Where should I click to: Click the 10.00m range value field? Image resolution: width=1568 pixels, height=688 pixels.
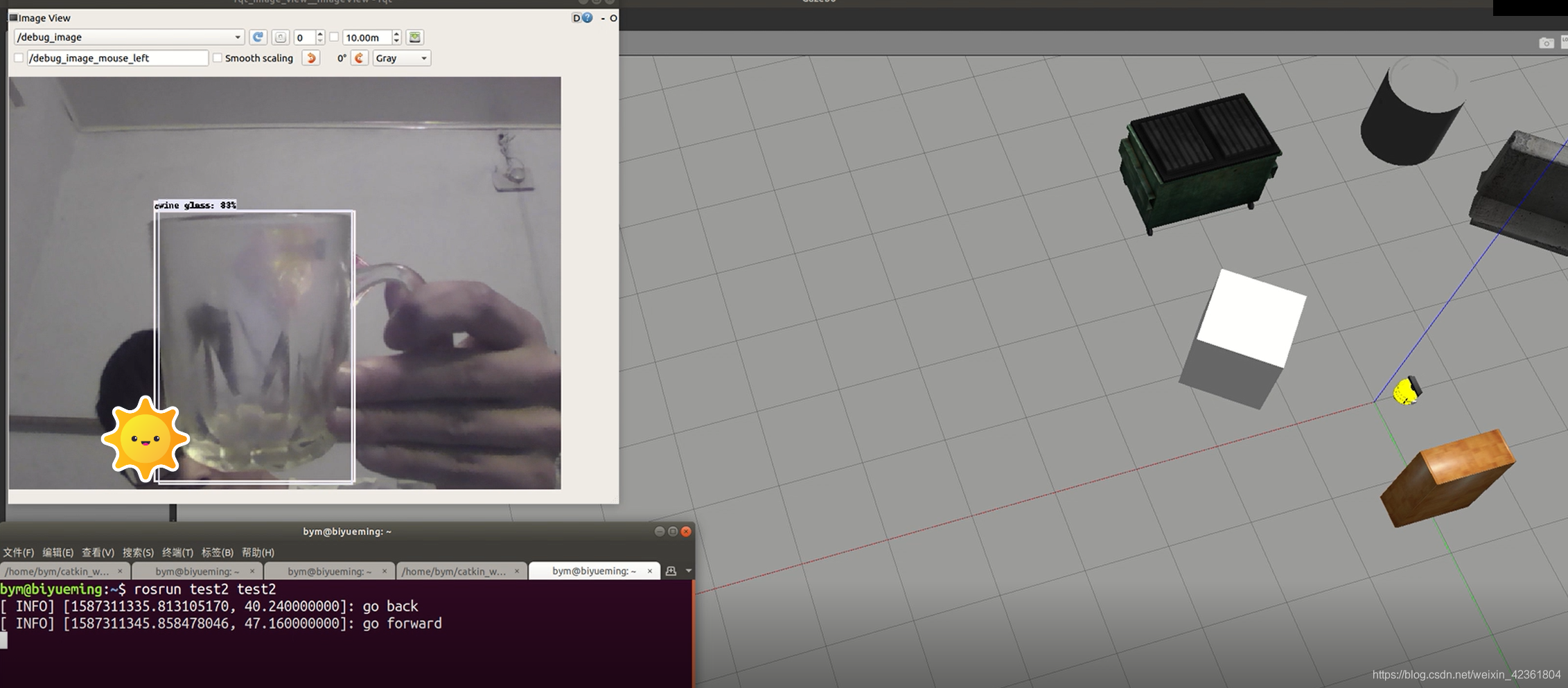tap(367, 37)
